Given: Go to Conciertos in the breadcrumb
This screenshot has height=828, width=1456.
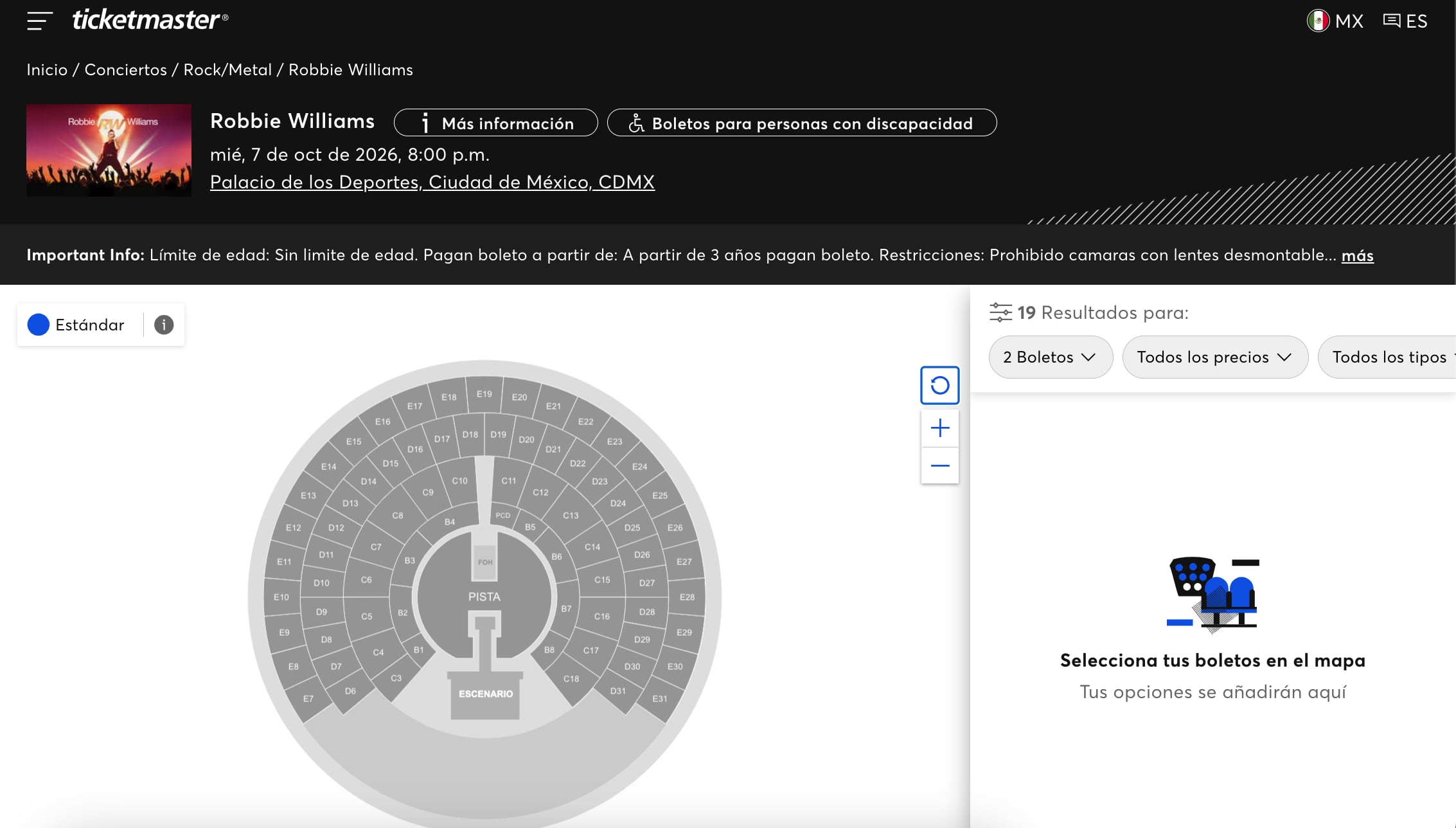Looking at the screenshot, I should point(125,69).
